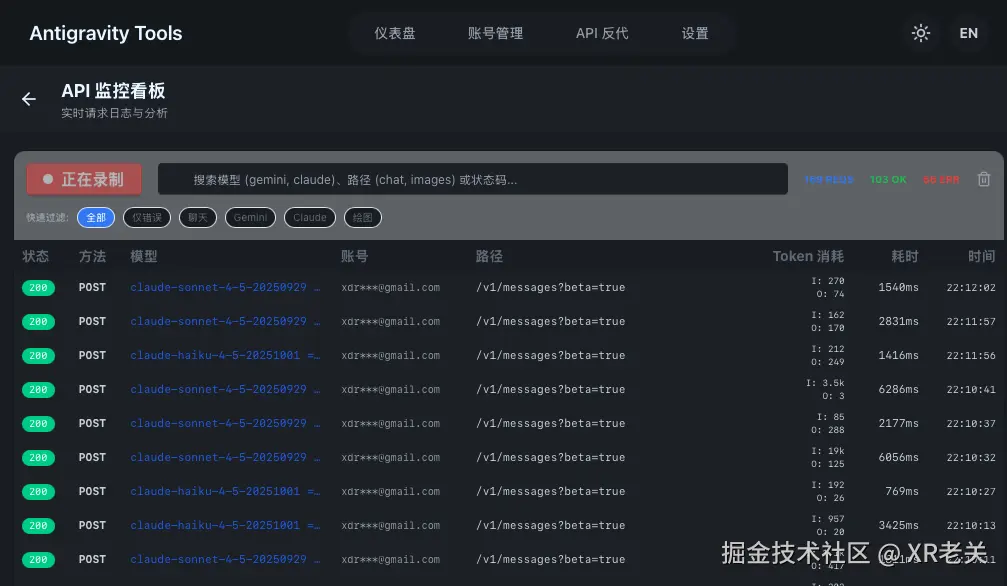Open claude-sonnet model link in 22:10:32 row
Image resolution: width=1007 pixels, height=586 pixels.
coord(225,457)
